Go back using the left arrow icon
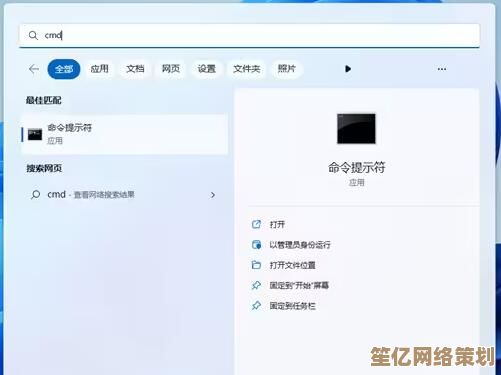The image size is (501, 375). (x=34, y=69)
